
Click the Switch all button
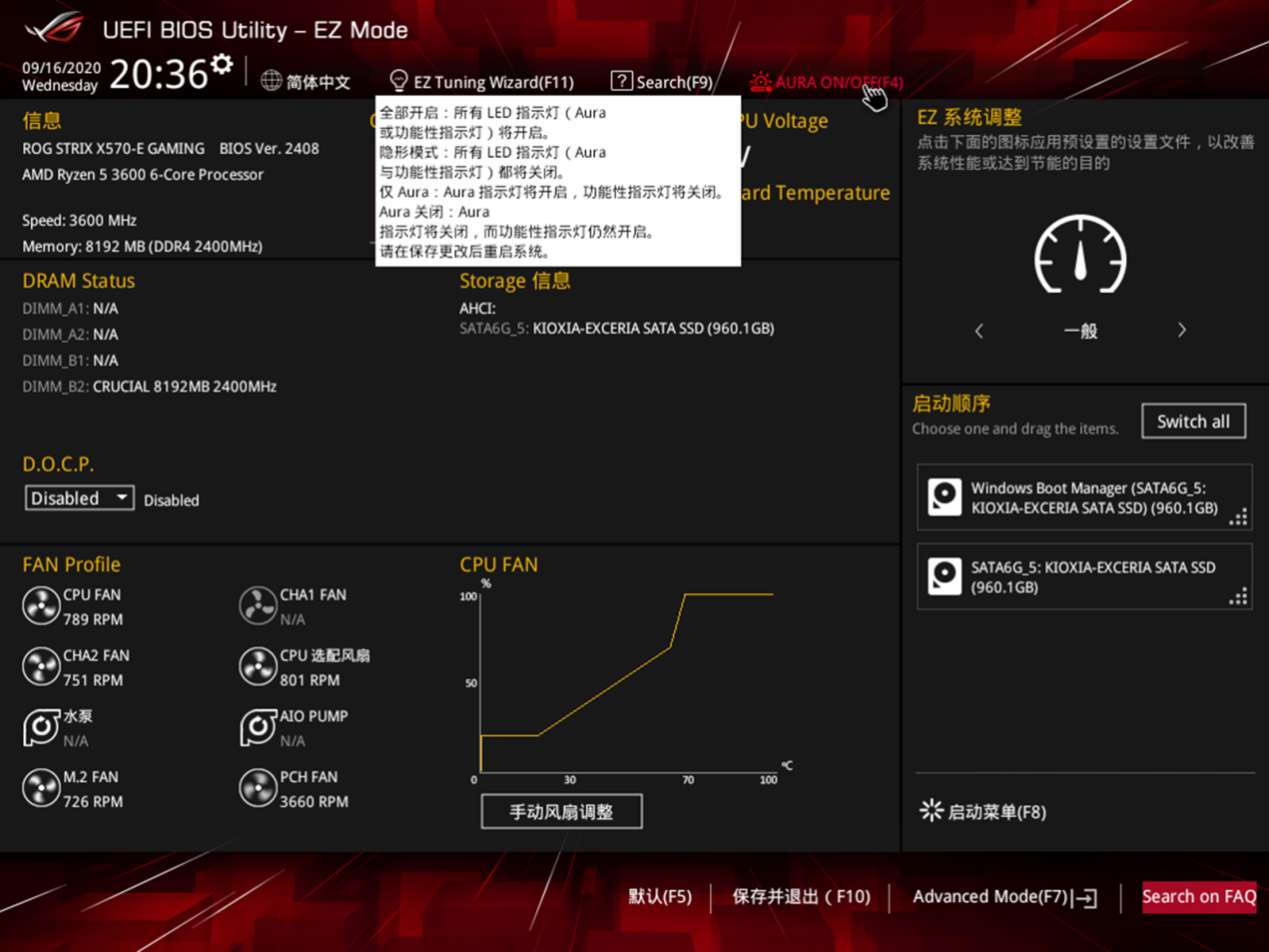pos(1193,421)
